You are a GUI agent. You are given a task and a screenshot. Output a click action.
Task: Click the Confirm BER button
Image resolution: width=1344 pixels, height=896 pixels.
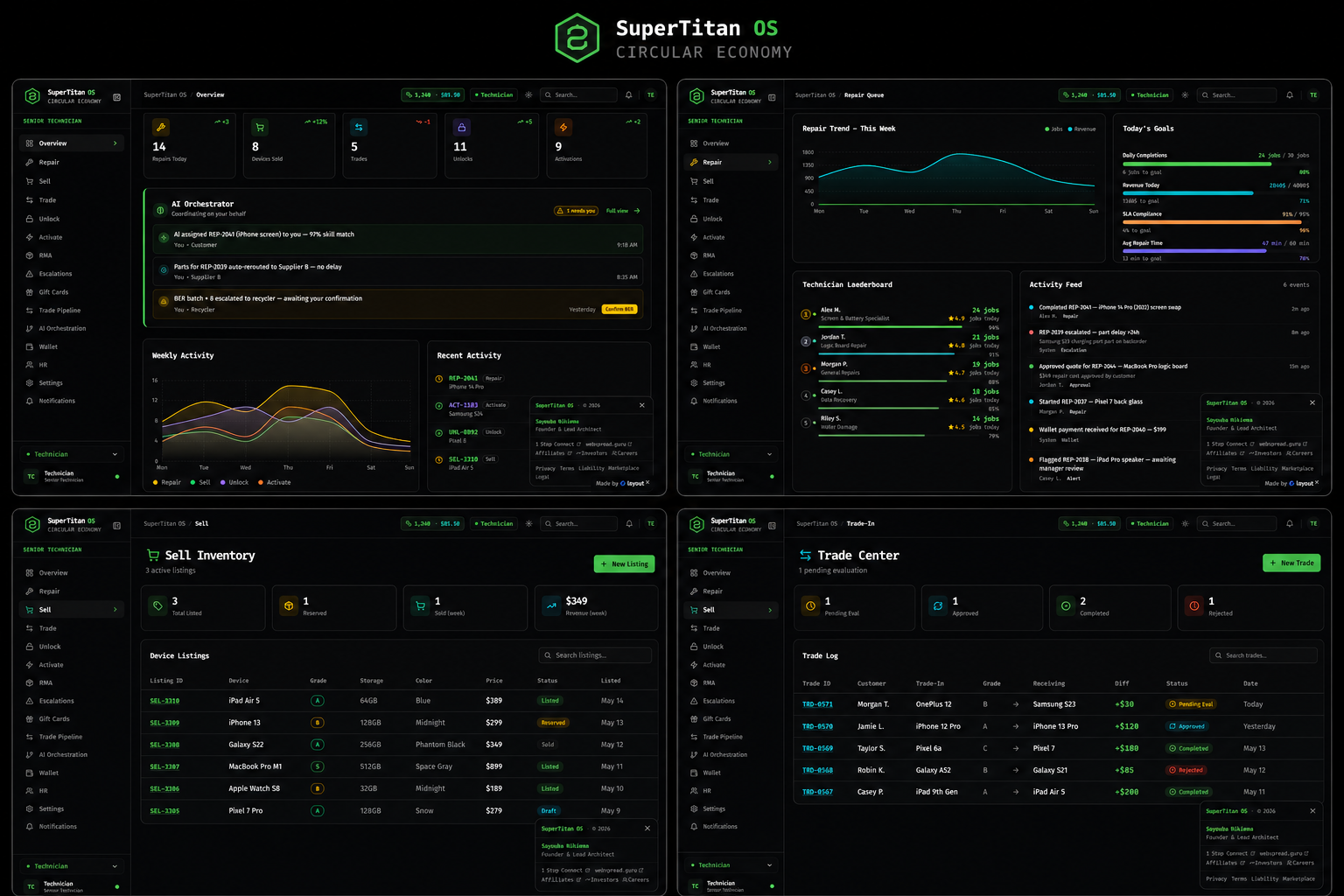coord(619,309)
